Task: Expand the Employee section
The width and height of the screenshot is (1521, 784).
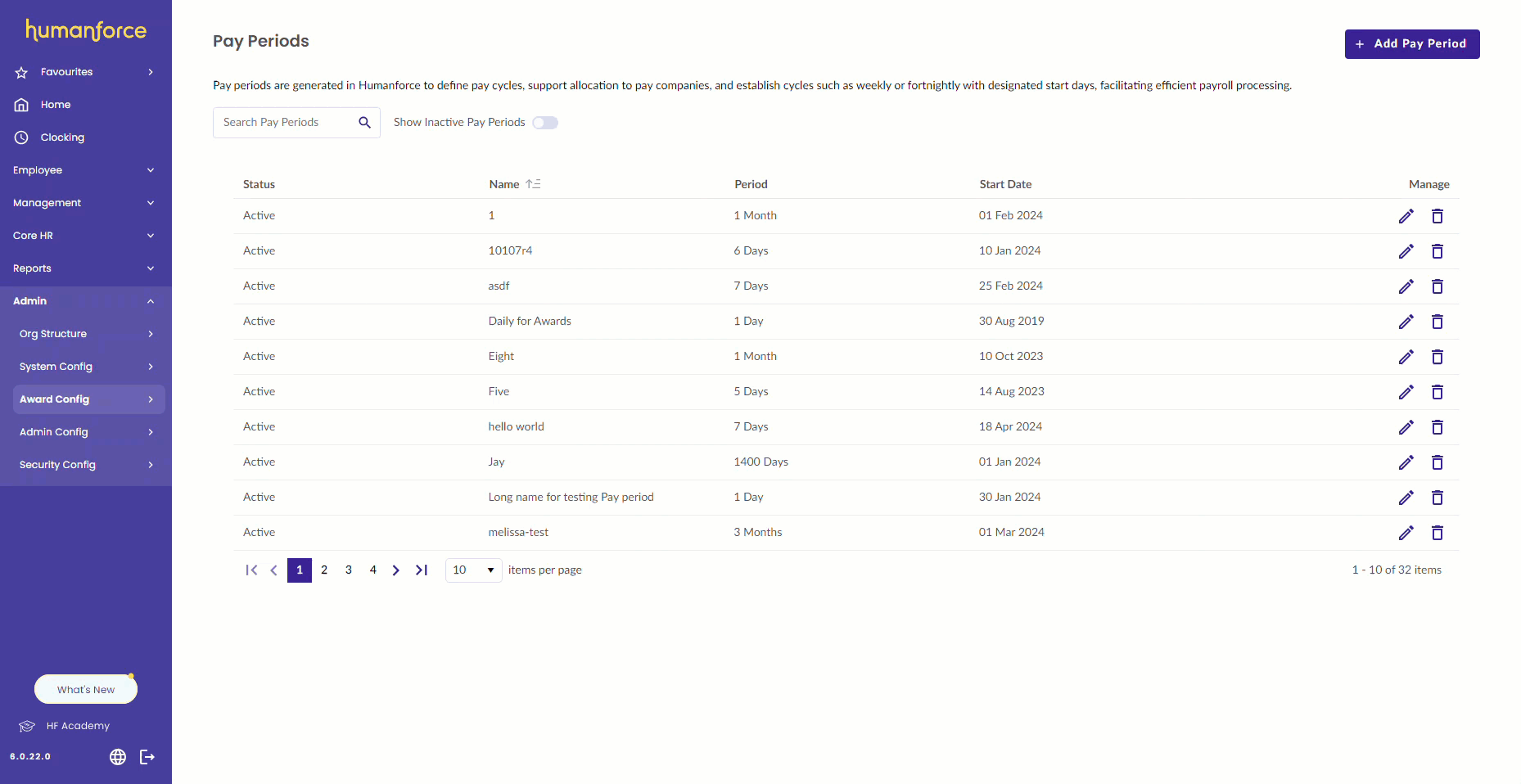Action: tap(86, 170)
